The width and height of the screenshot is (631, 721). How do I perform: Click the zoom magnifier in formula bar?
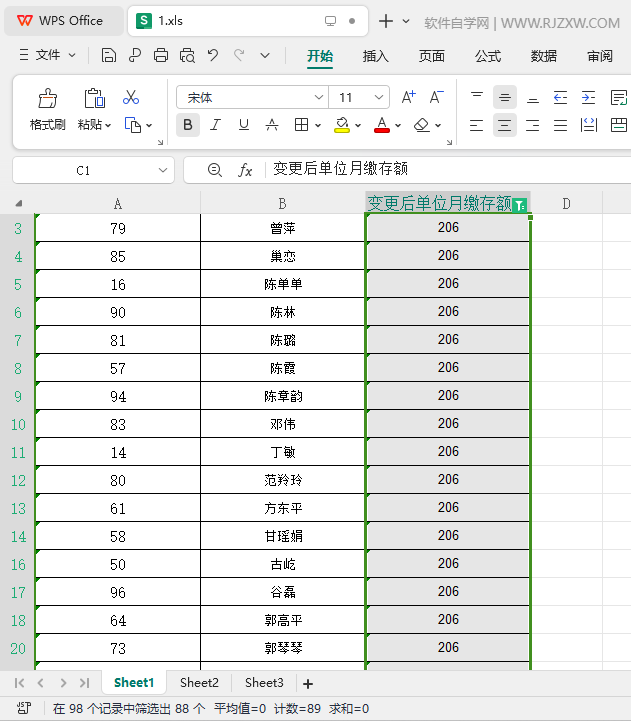pyautogui.click(x=214, y=170)
